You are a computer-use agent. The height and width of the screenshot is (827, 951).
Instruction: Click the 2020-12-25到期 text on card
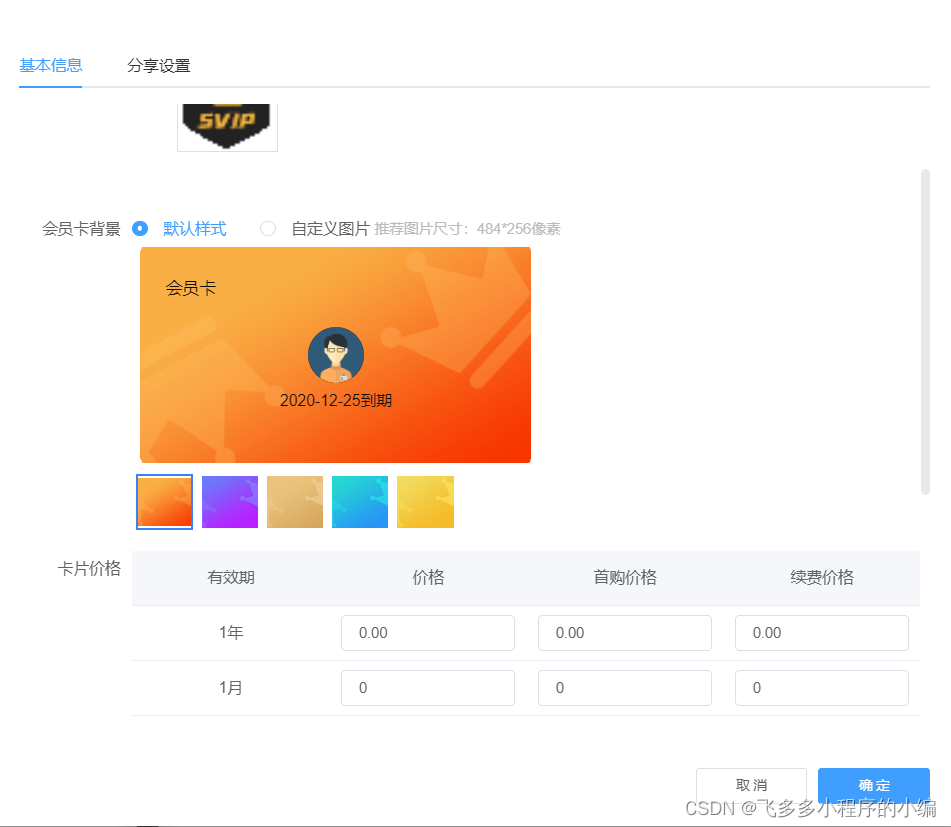click(x=336, y=400)
